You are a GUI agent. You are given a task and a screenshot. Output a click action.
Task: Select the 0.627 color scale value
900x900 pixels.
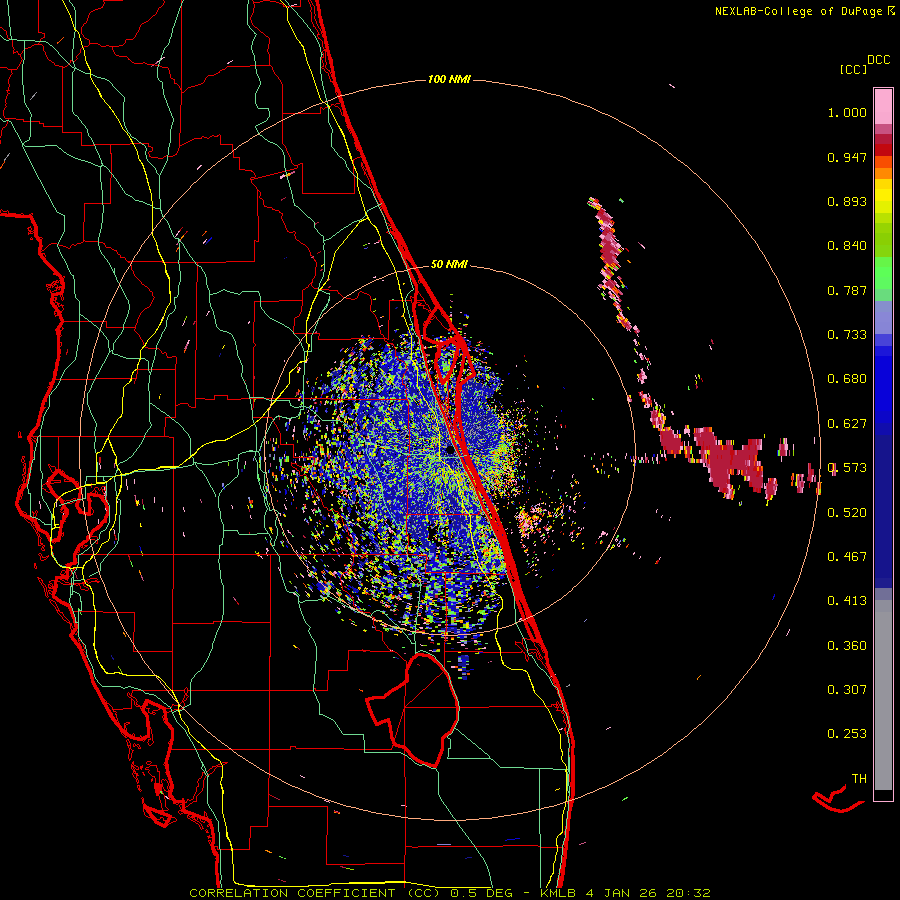[847, 424]
